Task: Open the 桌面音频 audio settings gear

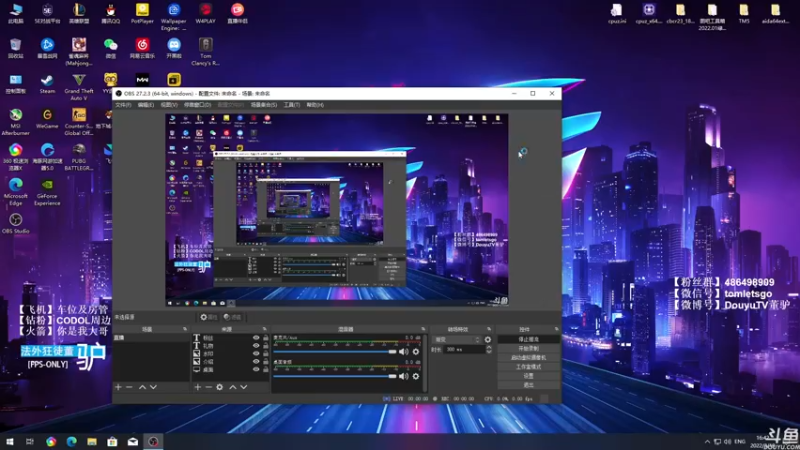Action: pos(416,376)
